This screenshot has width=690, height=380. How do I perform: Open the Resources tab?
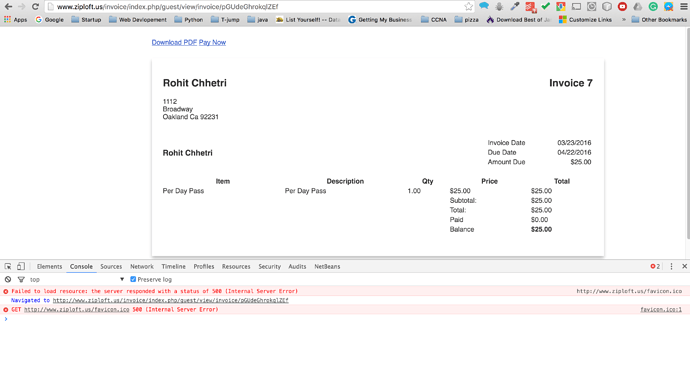[236, 267]
